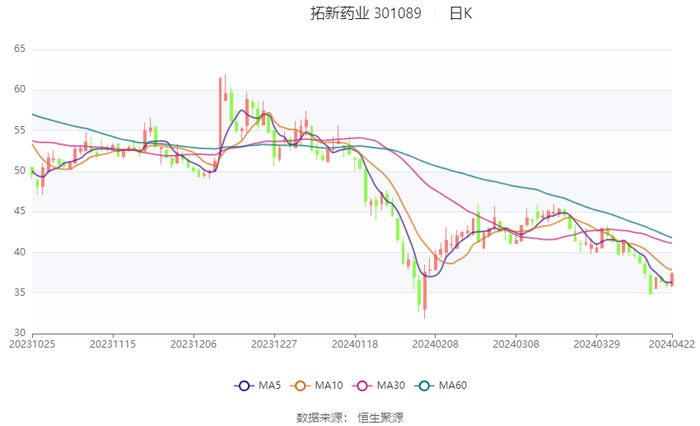Toggle the MA5 legend marker
Viewport: 700px width, 426px height.
click(x=243, y=386)
